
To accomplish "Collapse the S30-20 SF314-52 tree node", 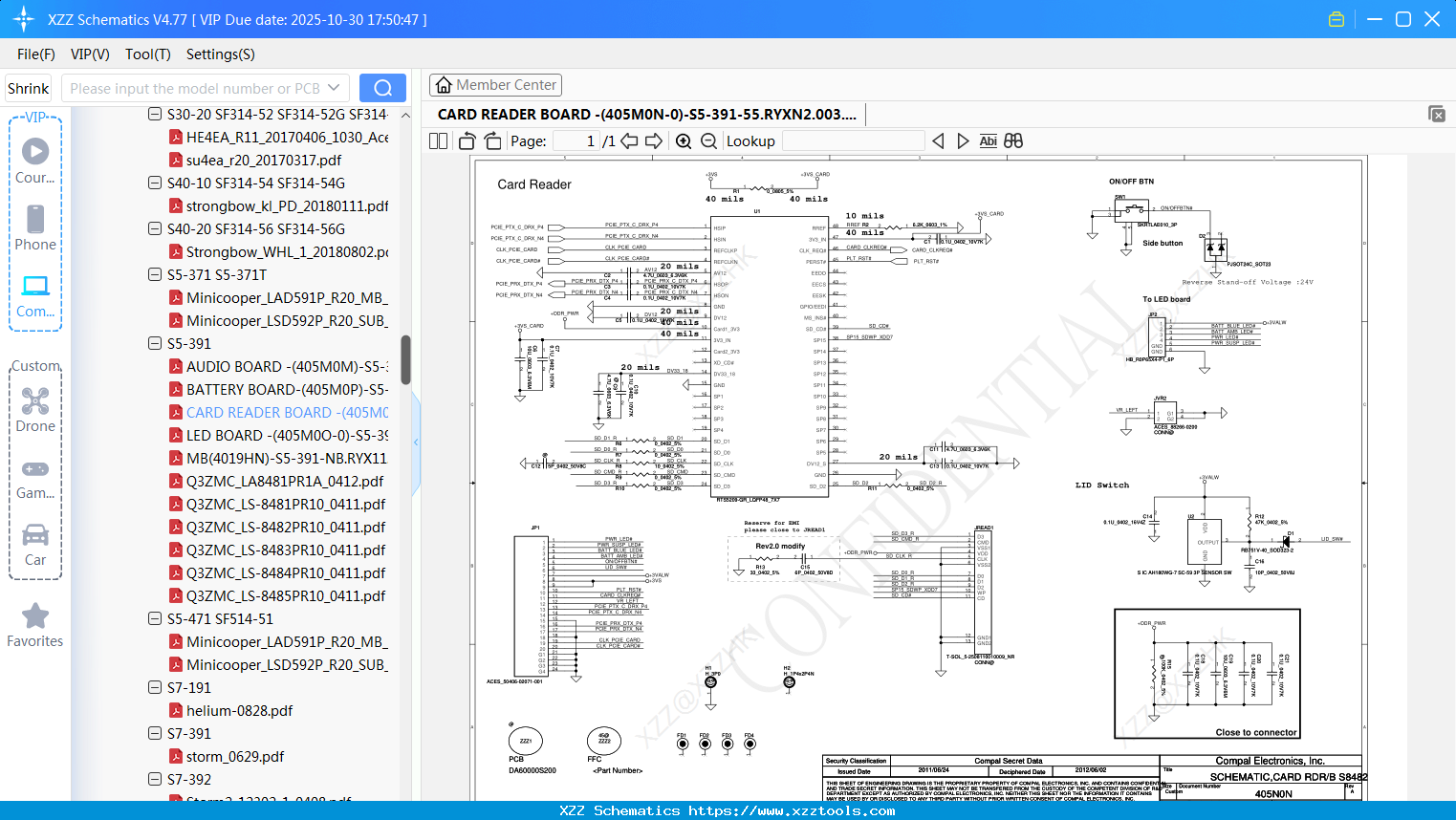I will point(155,115).
